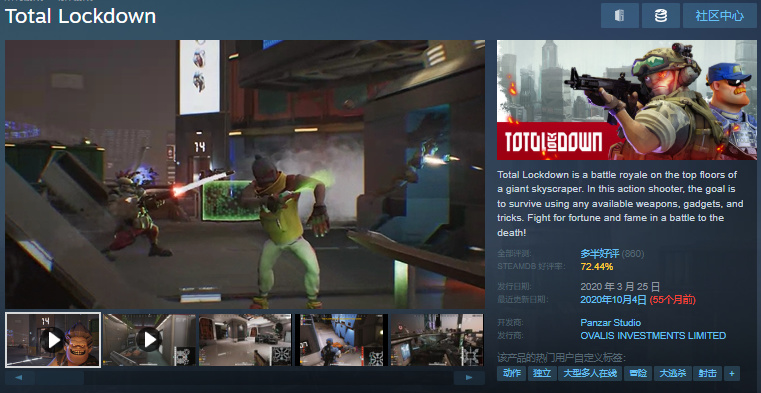Click the Total Lockdown header capsule image
The image size is (761, 393).
(x=627, y=100)
